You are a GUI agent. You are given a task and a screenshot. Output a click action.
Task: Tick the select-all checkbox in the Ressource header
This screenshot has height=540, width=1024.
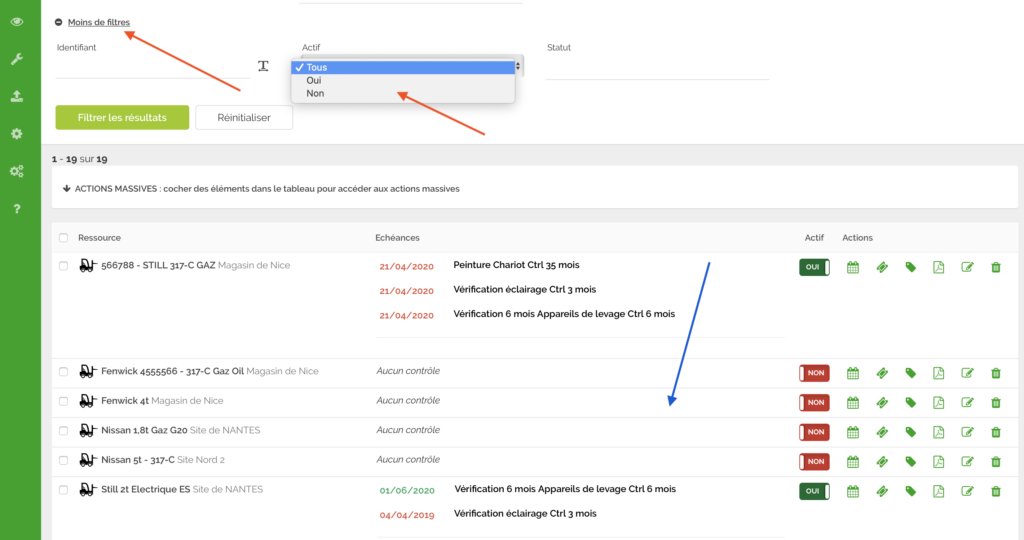tap(64, 238)
